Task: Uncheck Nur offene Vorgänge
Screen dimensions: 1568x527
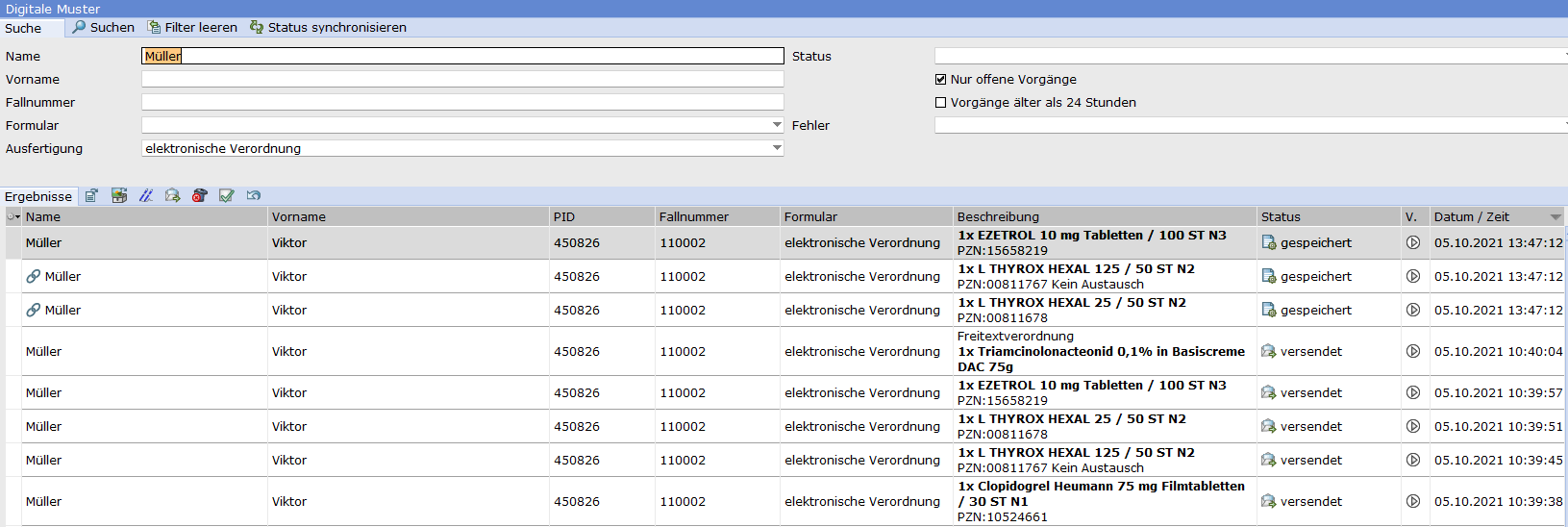Action: [941, 79]
